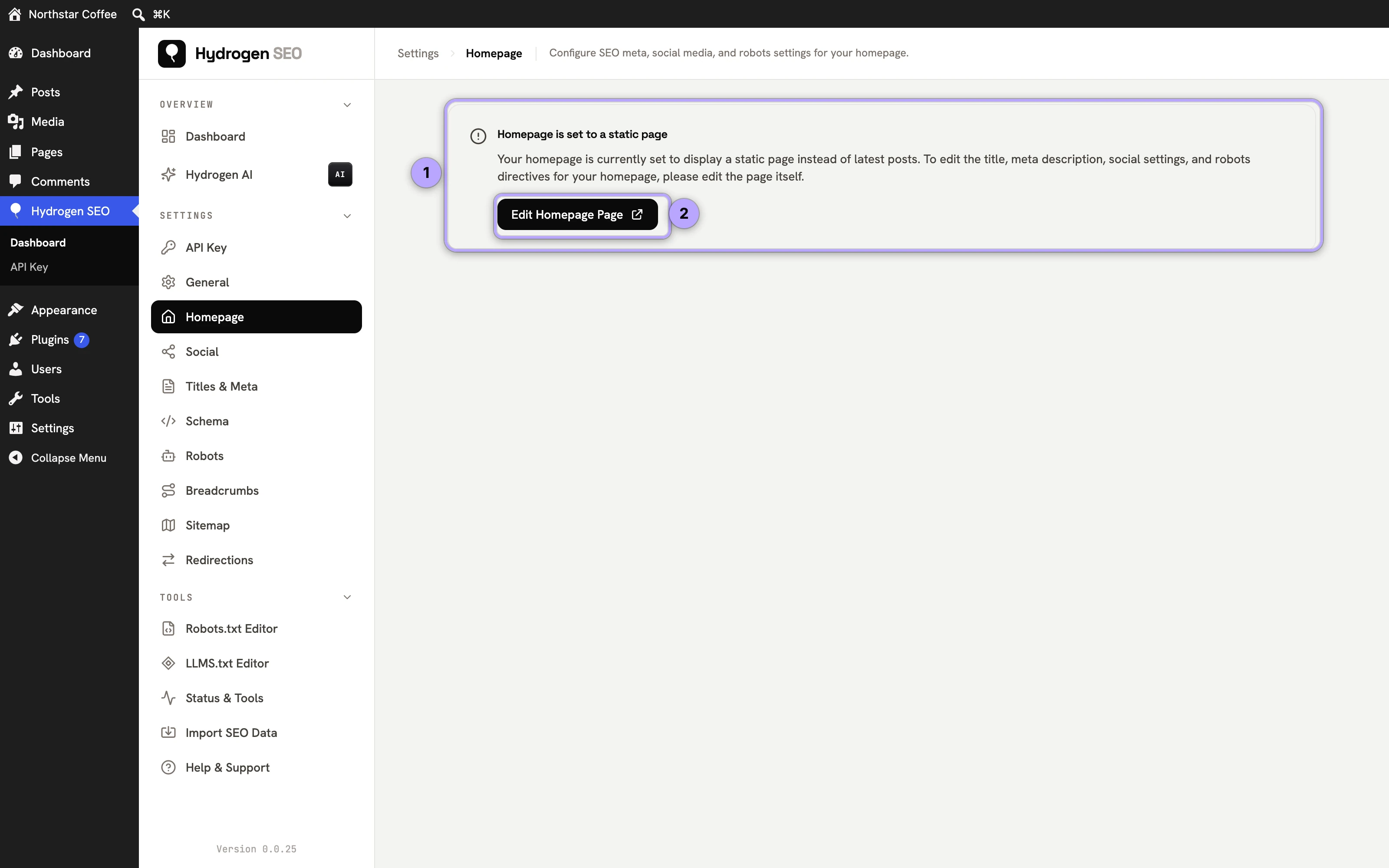Image resolution: width=1389 pixels, height=868 pixels.
Task: Open WordPress Settings menu item
Action: (69, 428)
